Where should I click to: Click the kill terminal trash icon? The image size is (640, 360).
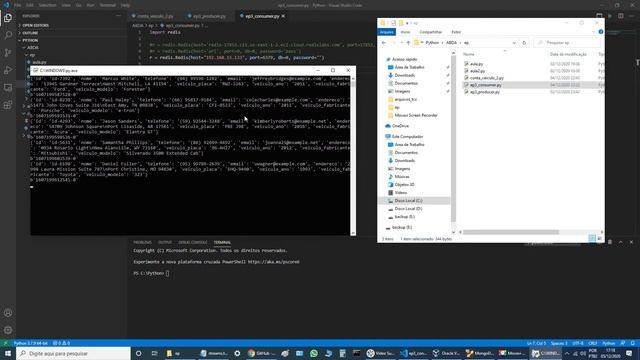click(610, 242)
